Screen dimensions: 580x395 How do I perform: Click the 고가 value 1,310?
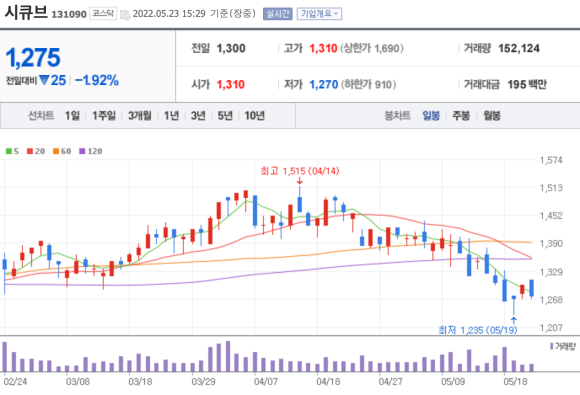click(323, 48)
